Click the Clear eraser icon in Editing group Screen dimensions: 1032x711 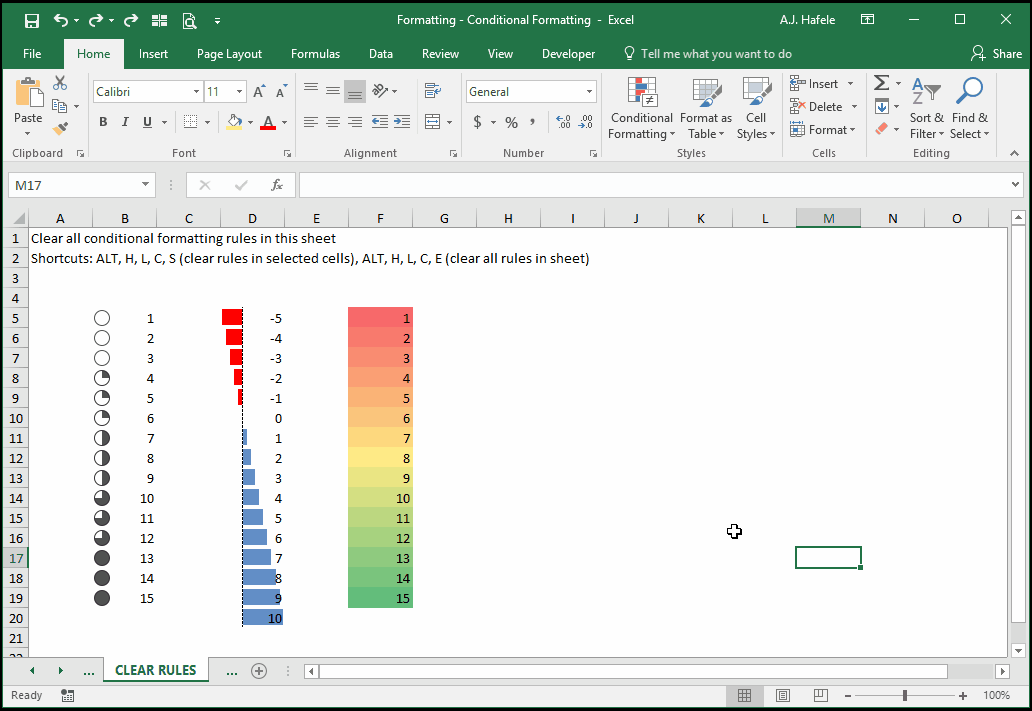tap(882, 128)
